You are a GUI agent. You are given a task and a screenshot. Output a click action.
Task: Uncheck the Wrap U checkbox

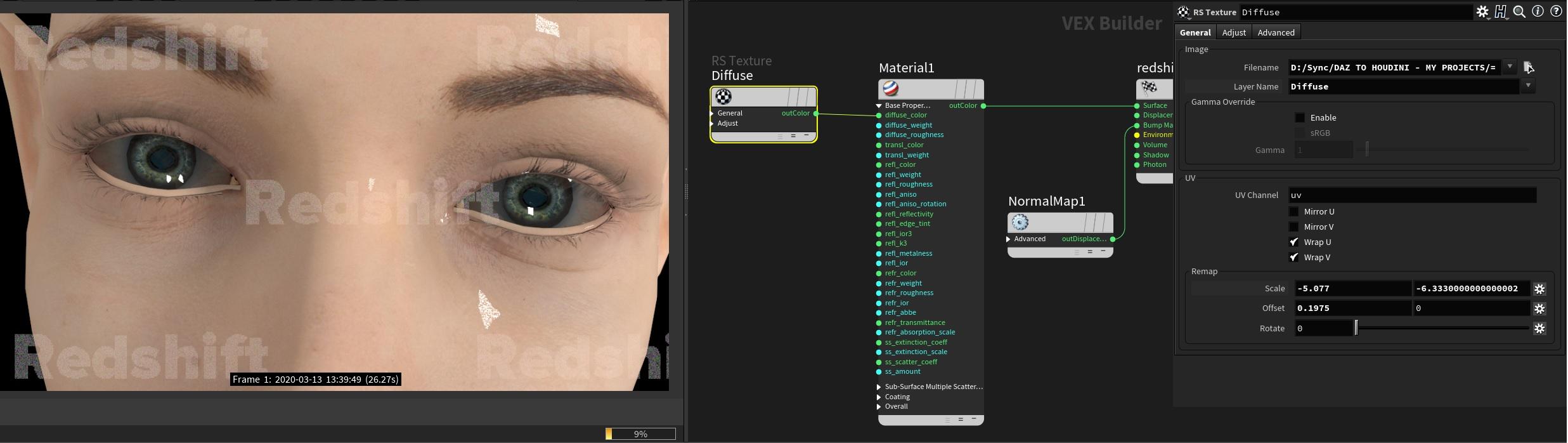pyautogui.click(x=1294, y=242)
